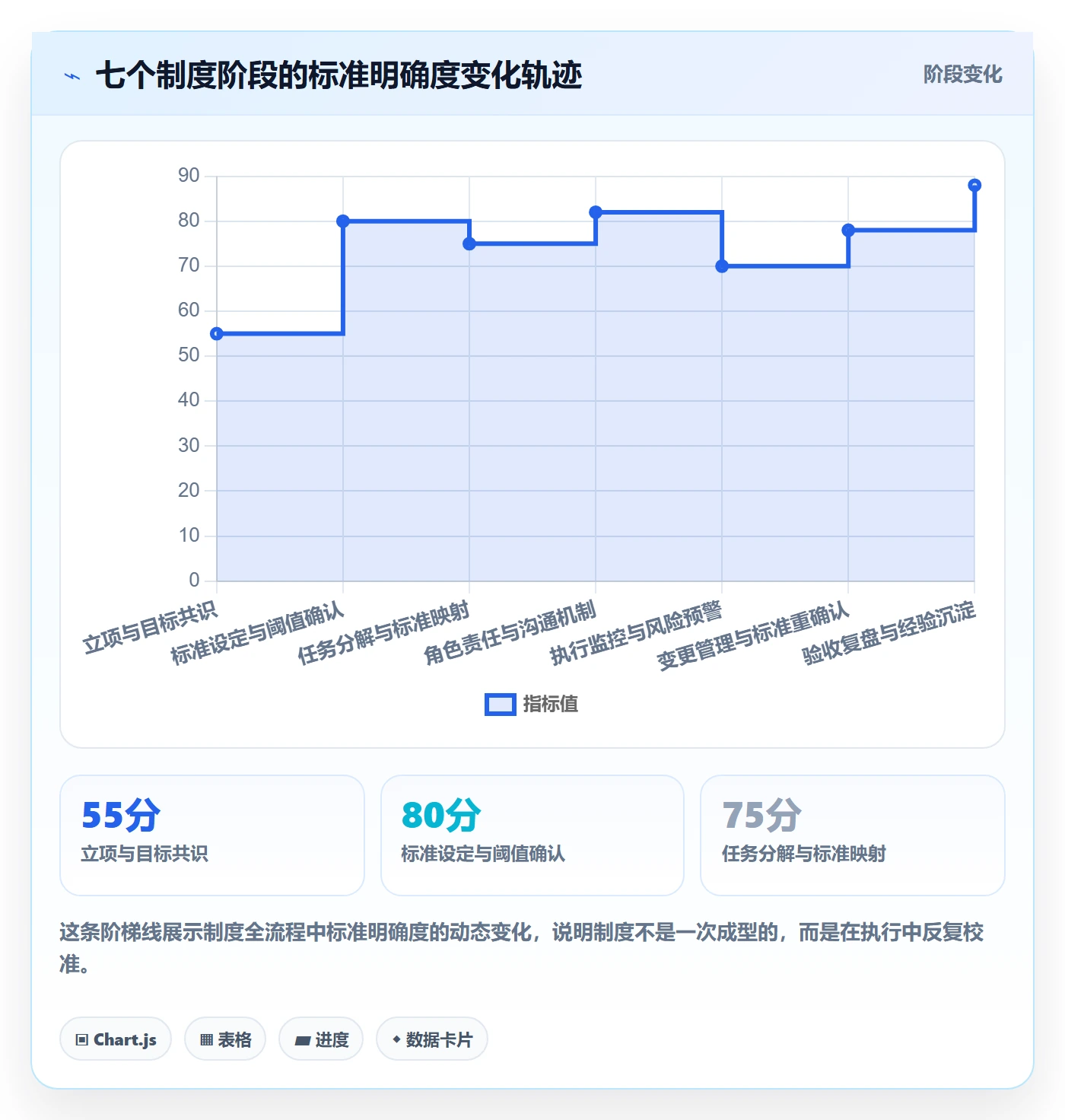Click the 指标值 legend label

(x=551, y=705)
